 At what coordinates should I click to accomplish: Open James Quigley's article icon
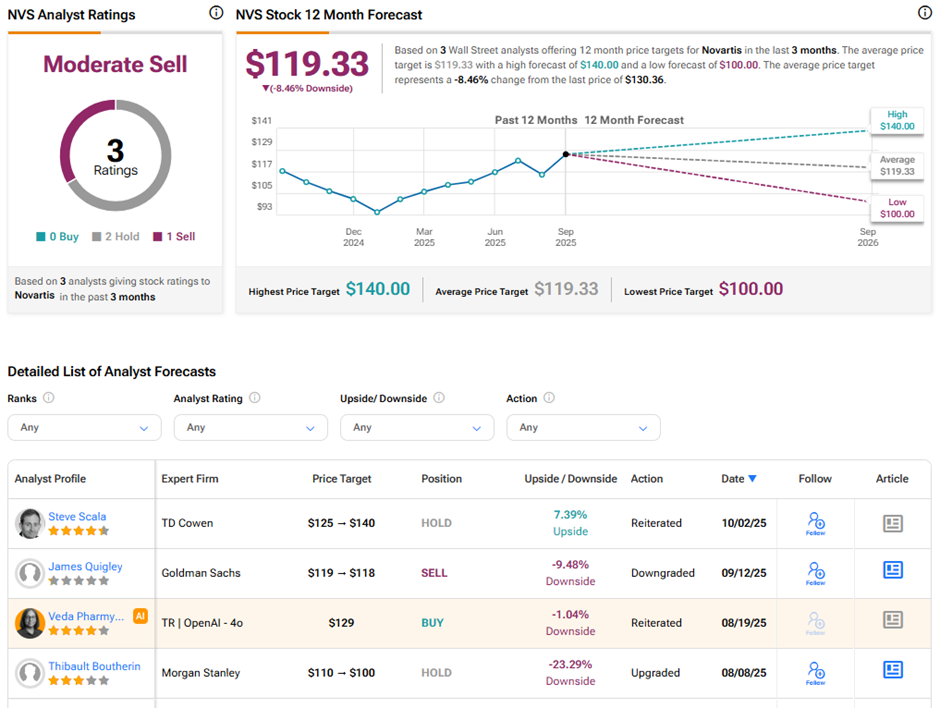point(893,570)
